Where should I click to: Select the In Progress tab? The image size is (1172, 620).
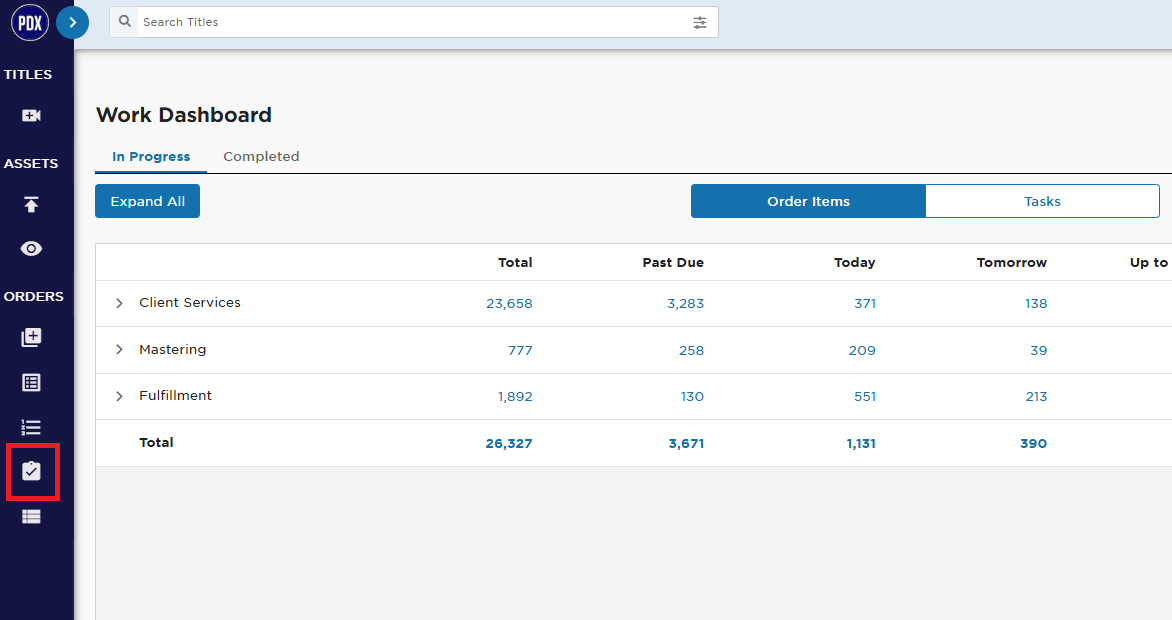tap(151, 156)
